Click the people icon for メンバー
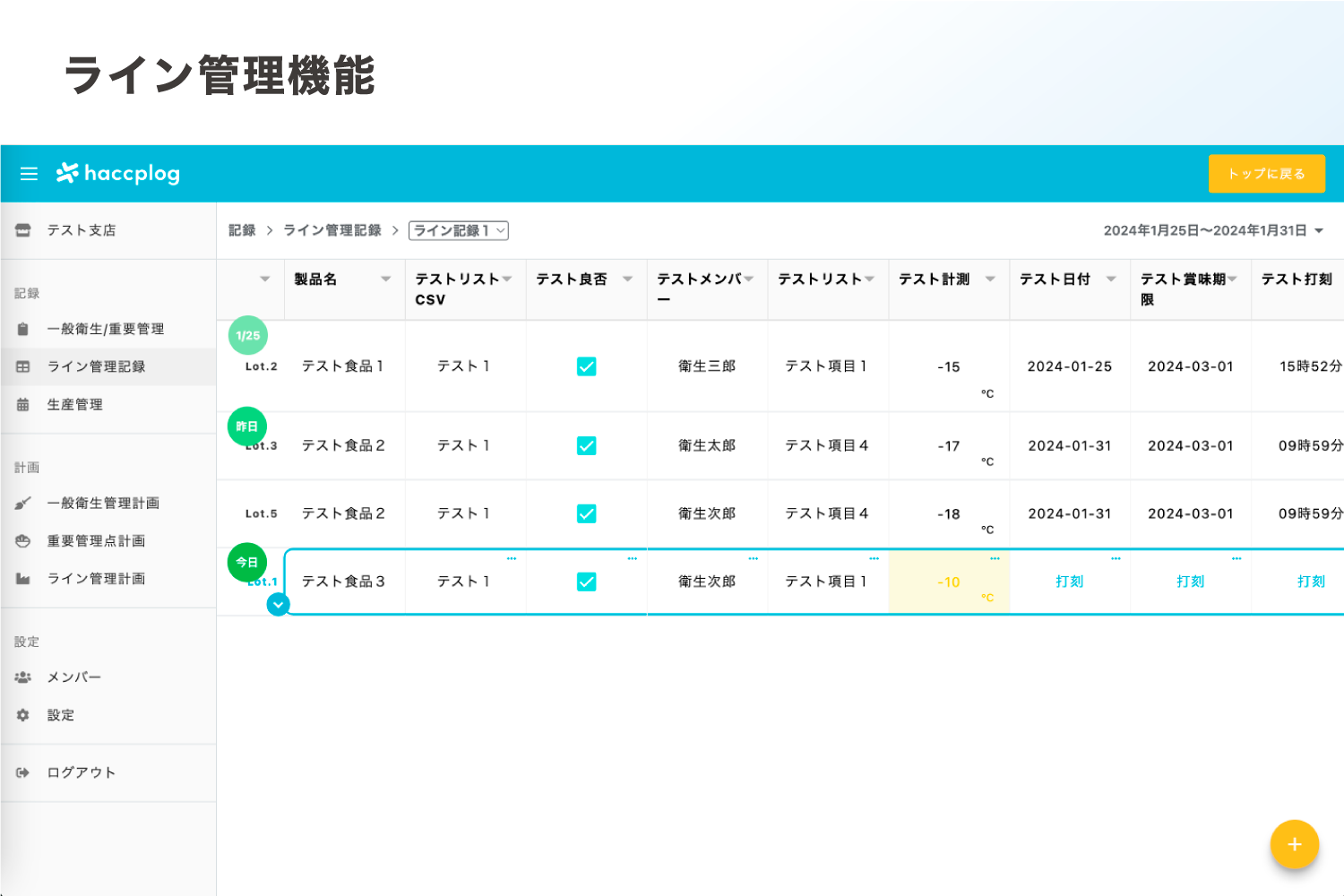 point(23,677)
